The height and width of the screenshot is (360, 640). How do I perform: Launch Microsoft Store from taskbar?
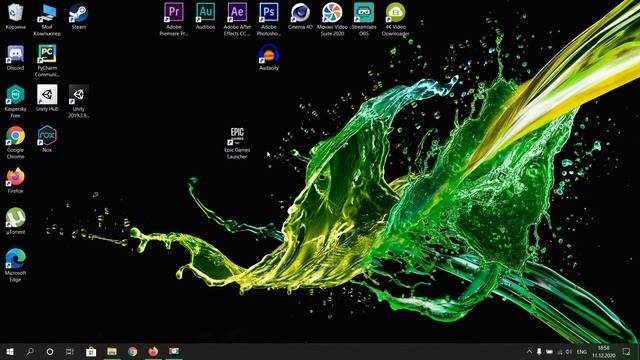coord(91,351)
